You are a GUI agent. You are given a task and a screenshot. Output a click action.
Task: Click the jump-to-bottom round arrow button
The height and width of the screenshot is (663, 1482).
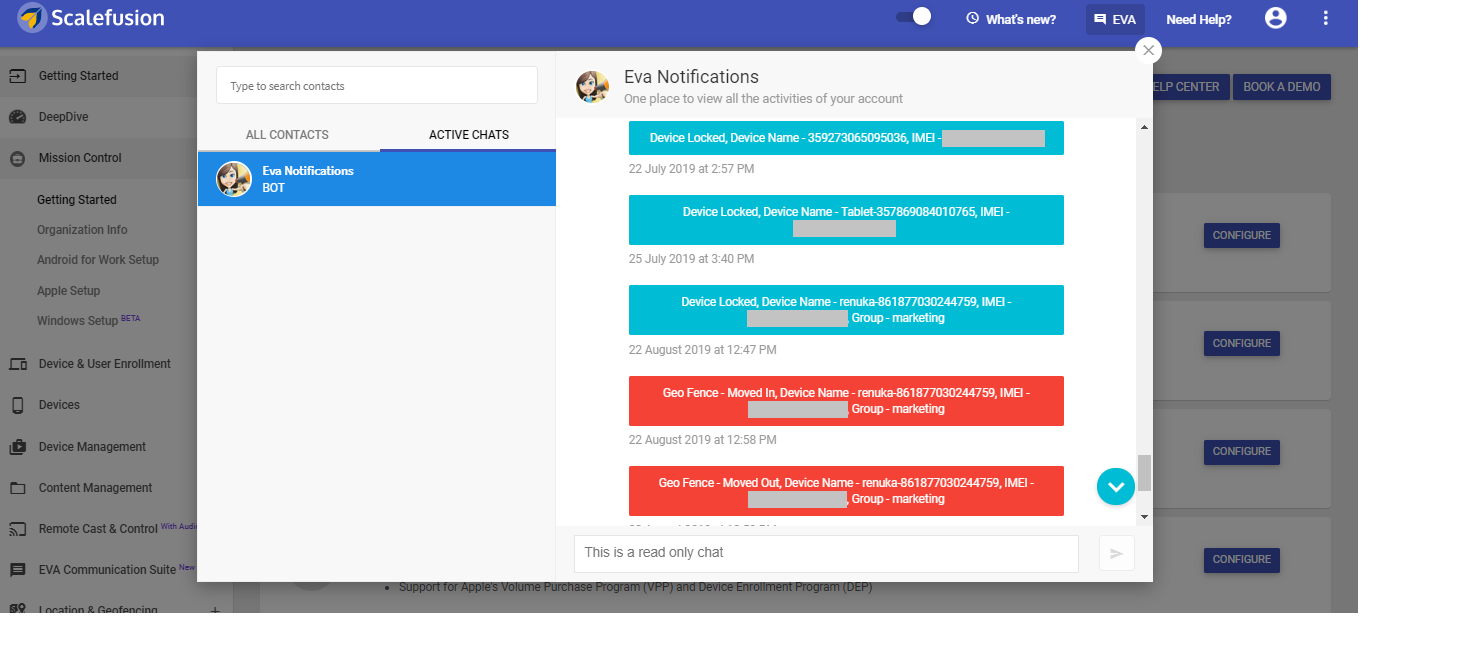click(1116, 487)
